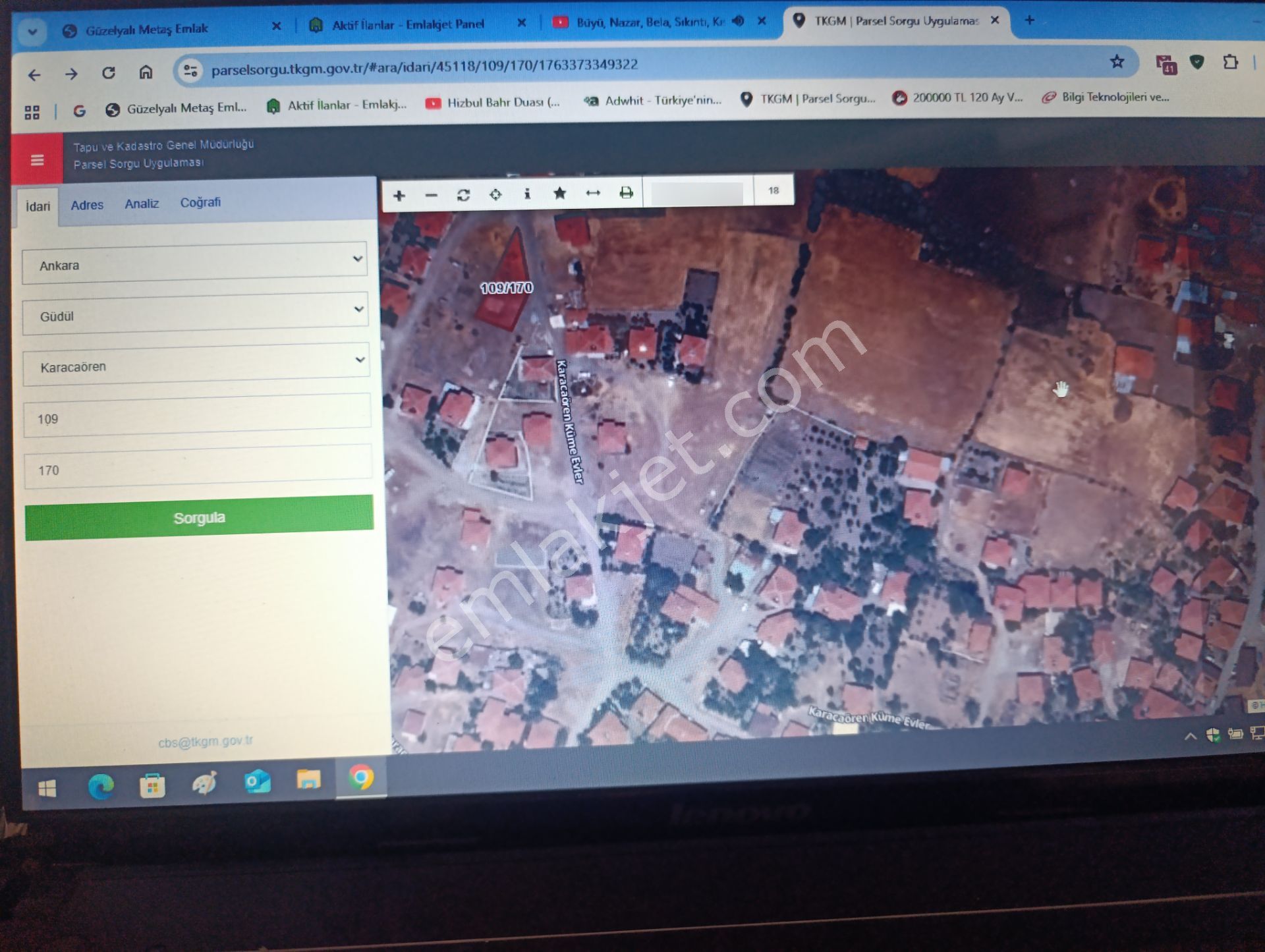Expand the Ankara province dropdown

coord(195,264)
